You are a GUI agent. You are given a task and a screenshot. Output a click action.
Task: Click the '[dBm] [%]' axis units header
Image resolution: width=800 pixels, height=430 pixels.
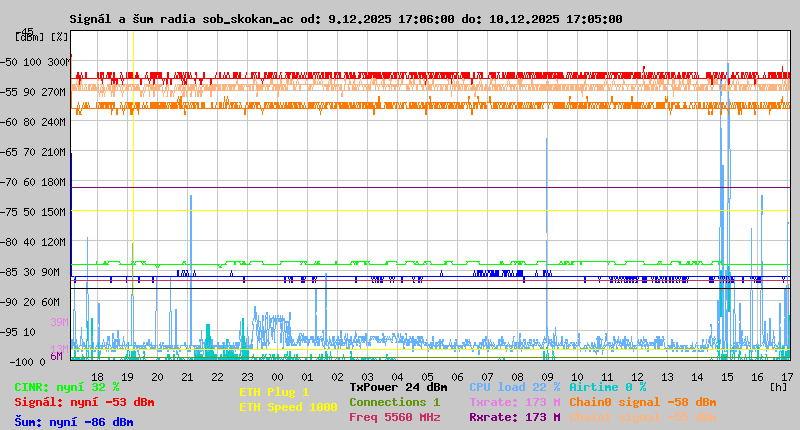(x=41, y=37)
